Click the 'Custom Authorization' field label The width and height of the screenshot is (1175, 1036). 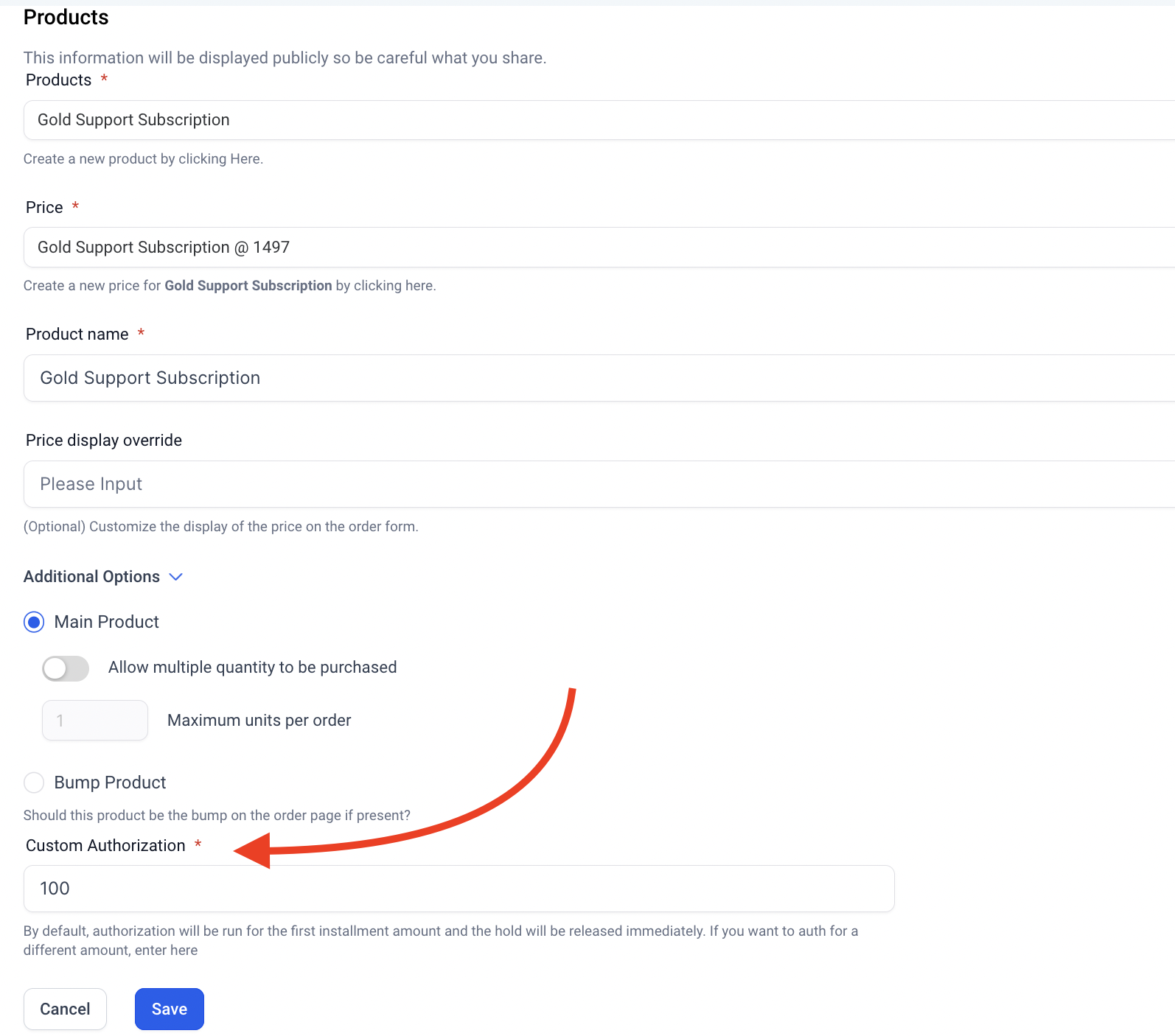(x=105, y=846)
